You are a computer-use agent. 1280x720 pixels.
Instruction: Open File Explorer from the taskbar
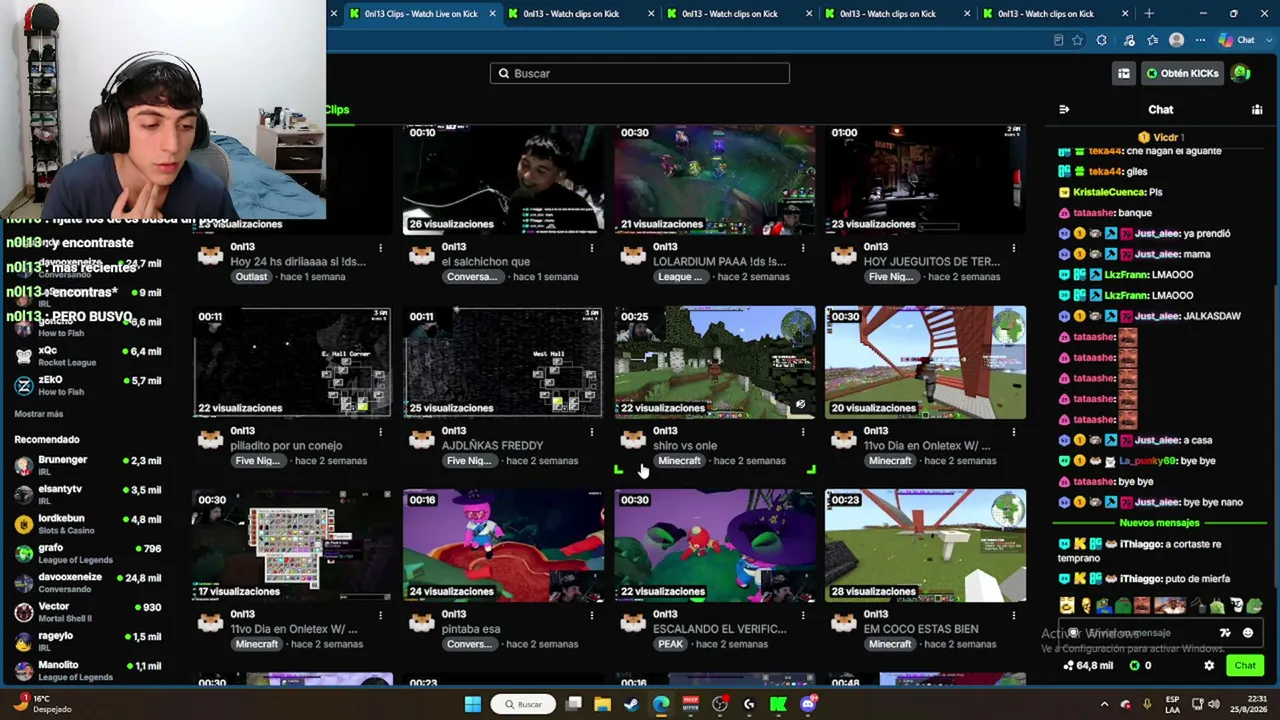(602, 704)
